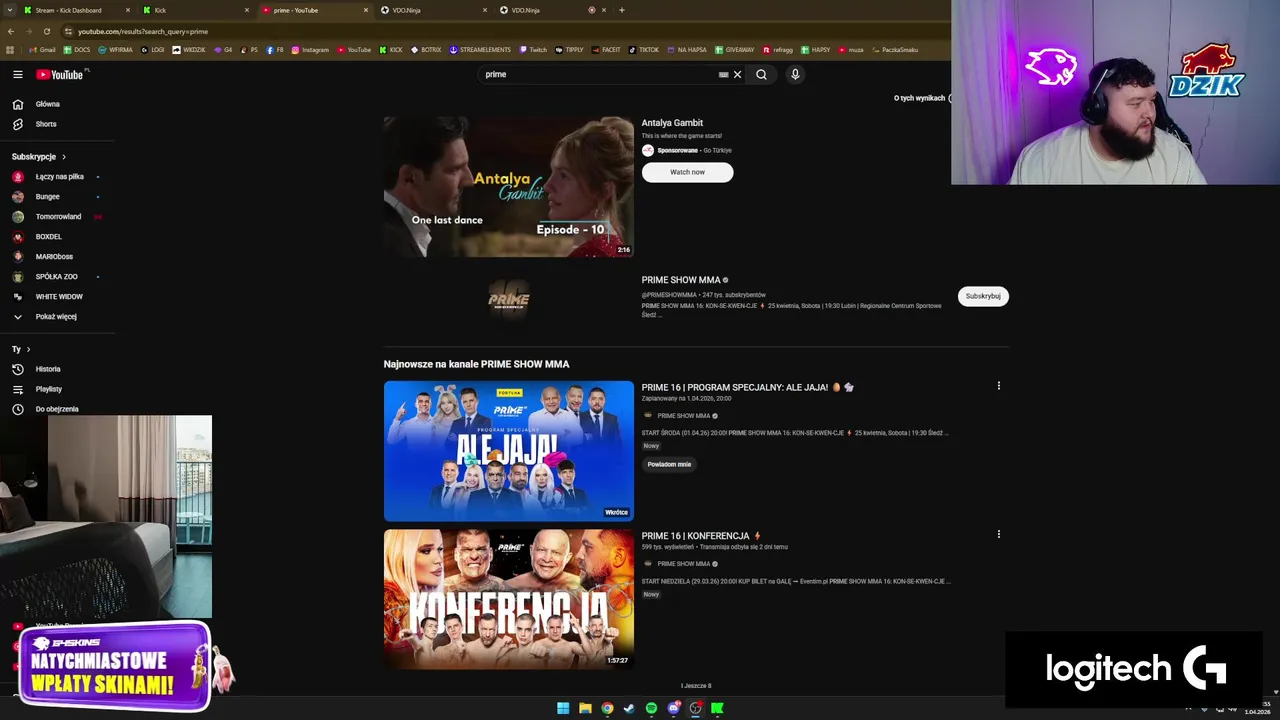1280x720 pixels.
Task: Open Do obejrzenia watch later list
Action: [x=56, y=409]
